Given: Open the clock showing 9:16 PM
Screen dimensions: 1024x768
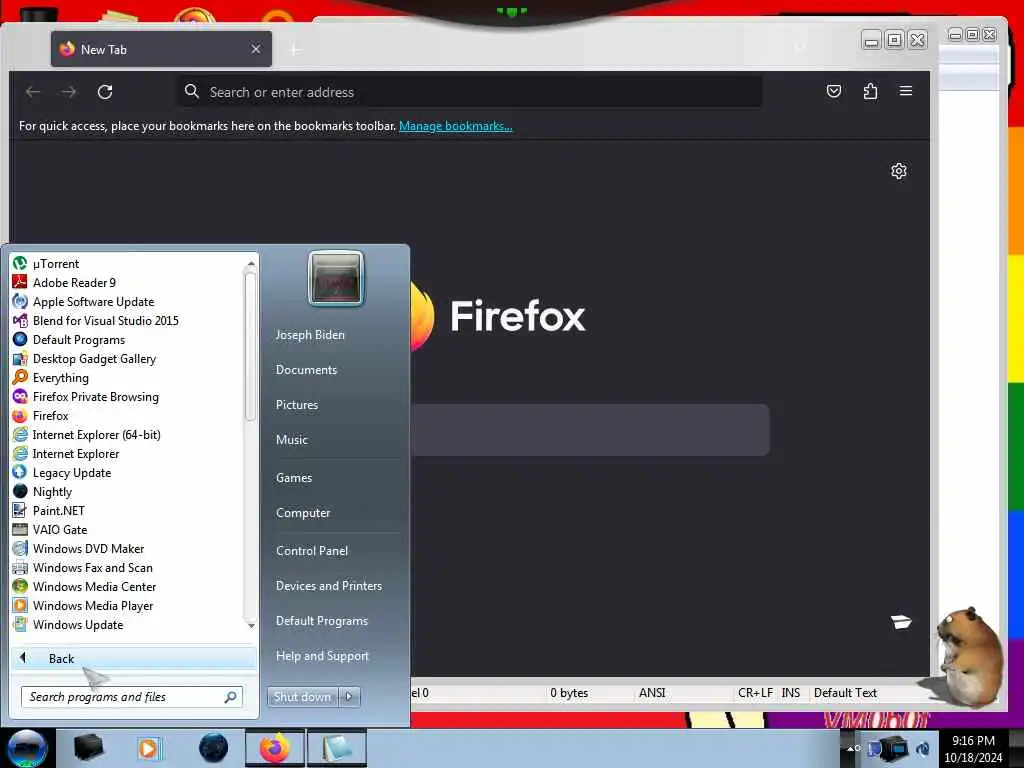Looking at the screenshot, I should tap(973, 748).
